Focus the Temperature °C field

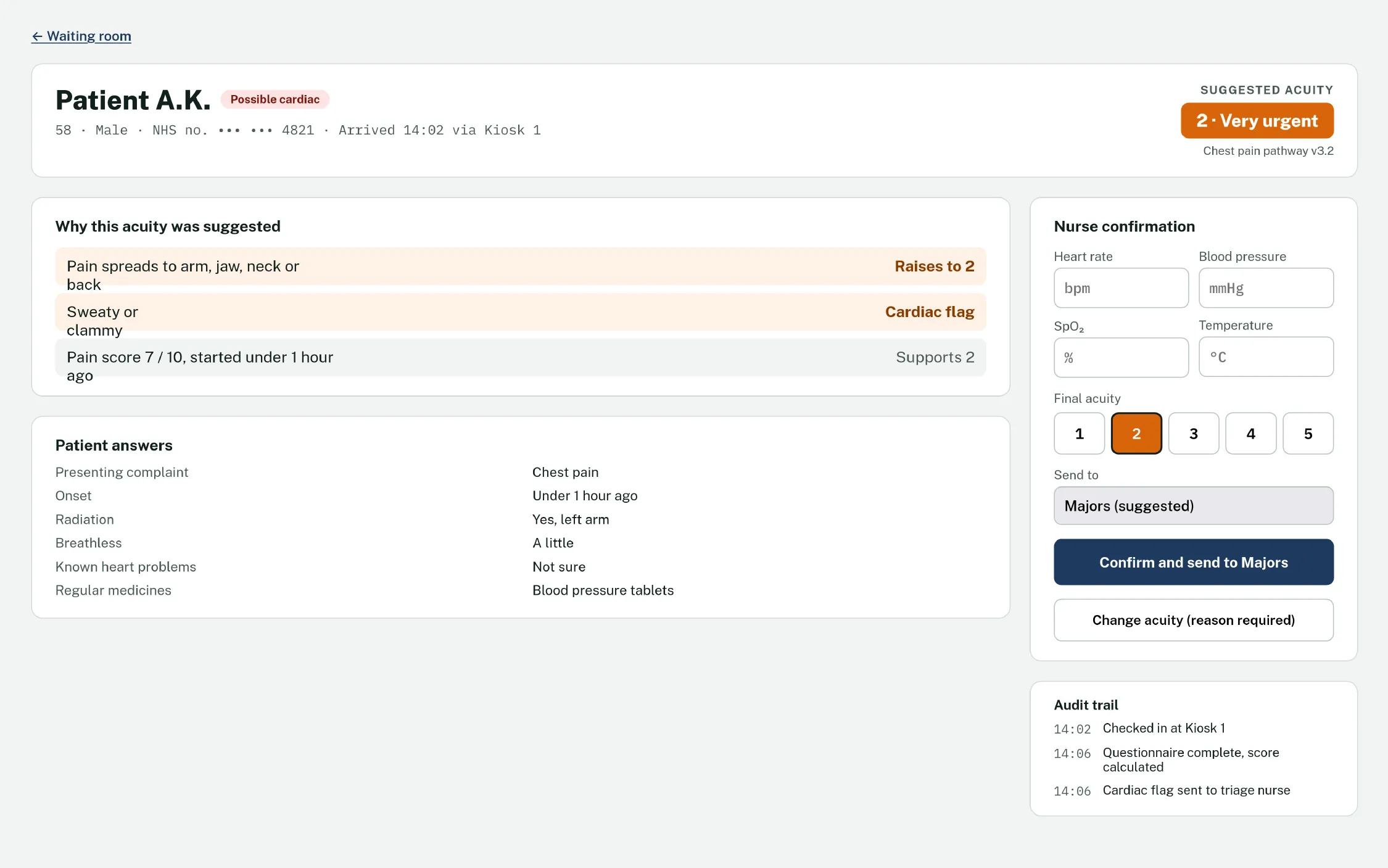point(1266,357)
